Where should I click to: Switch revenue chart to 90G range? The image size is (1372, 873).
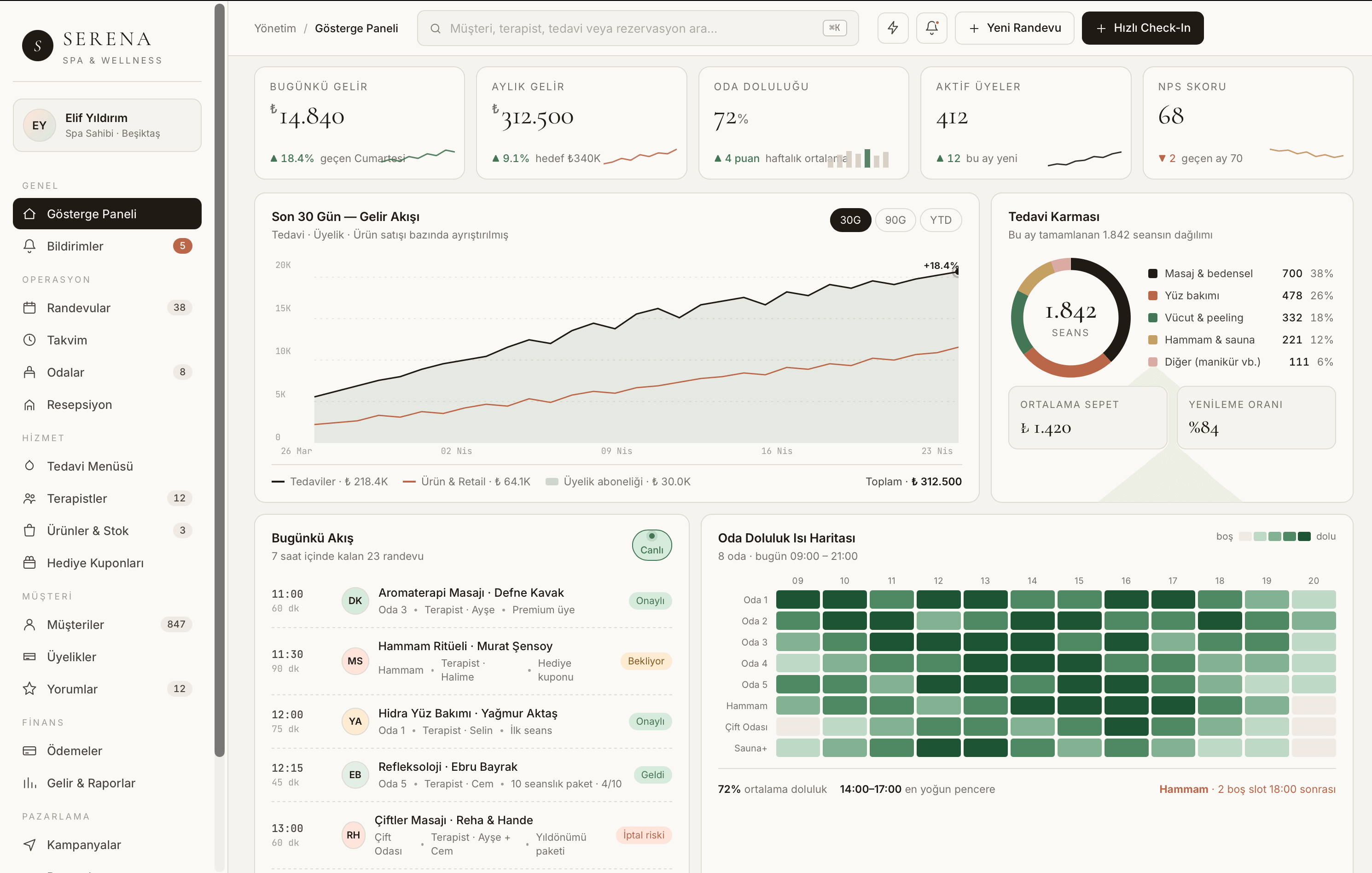coord(895,220)
